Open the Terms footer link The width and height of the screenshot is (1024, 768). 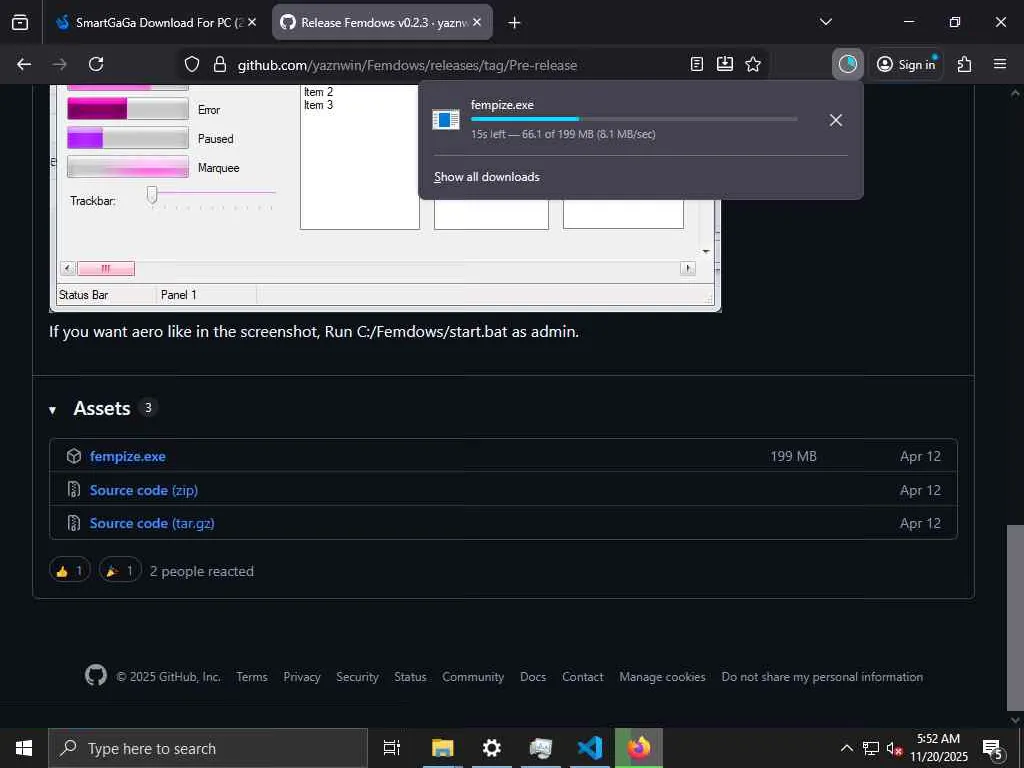252,677
